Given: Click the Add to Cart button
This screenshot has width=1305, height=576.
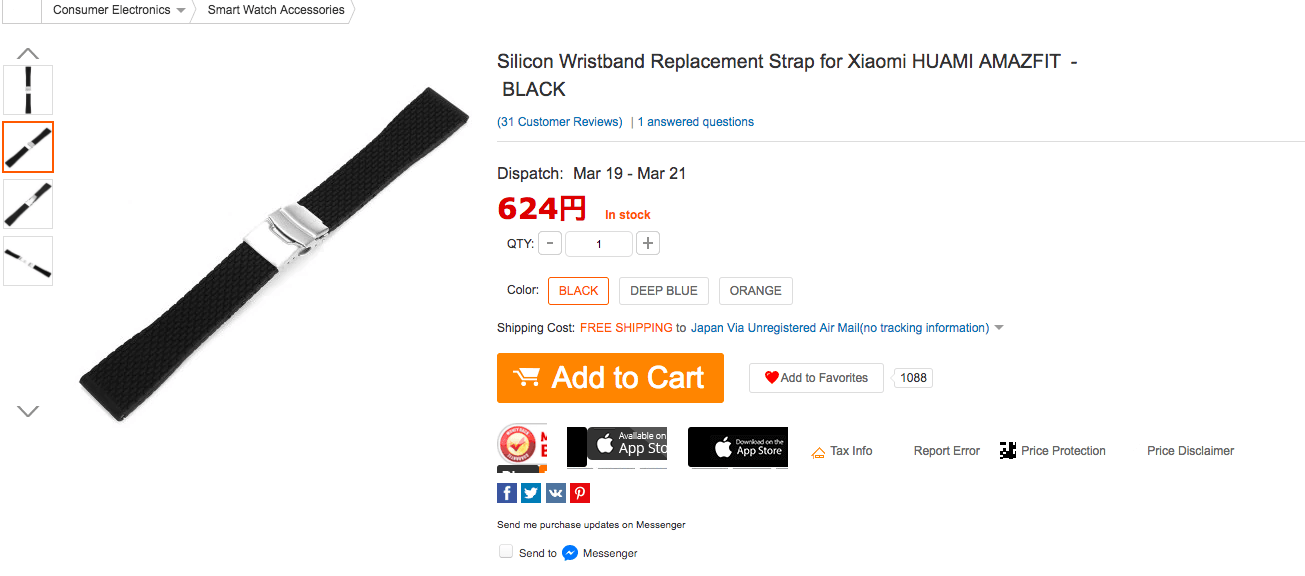Looking at the screenshot, I should click(610, 378).
